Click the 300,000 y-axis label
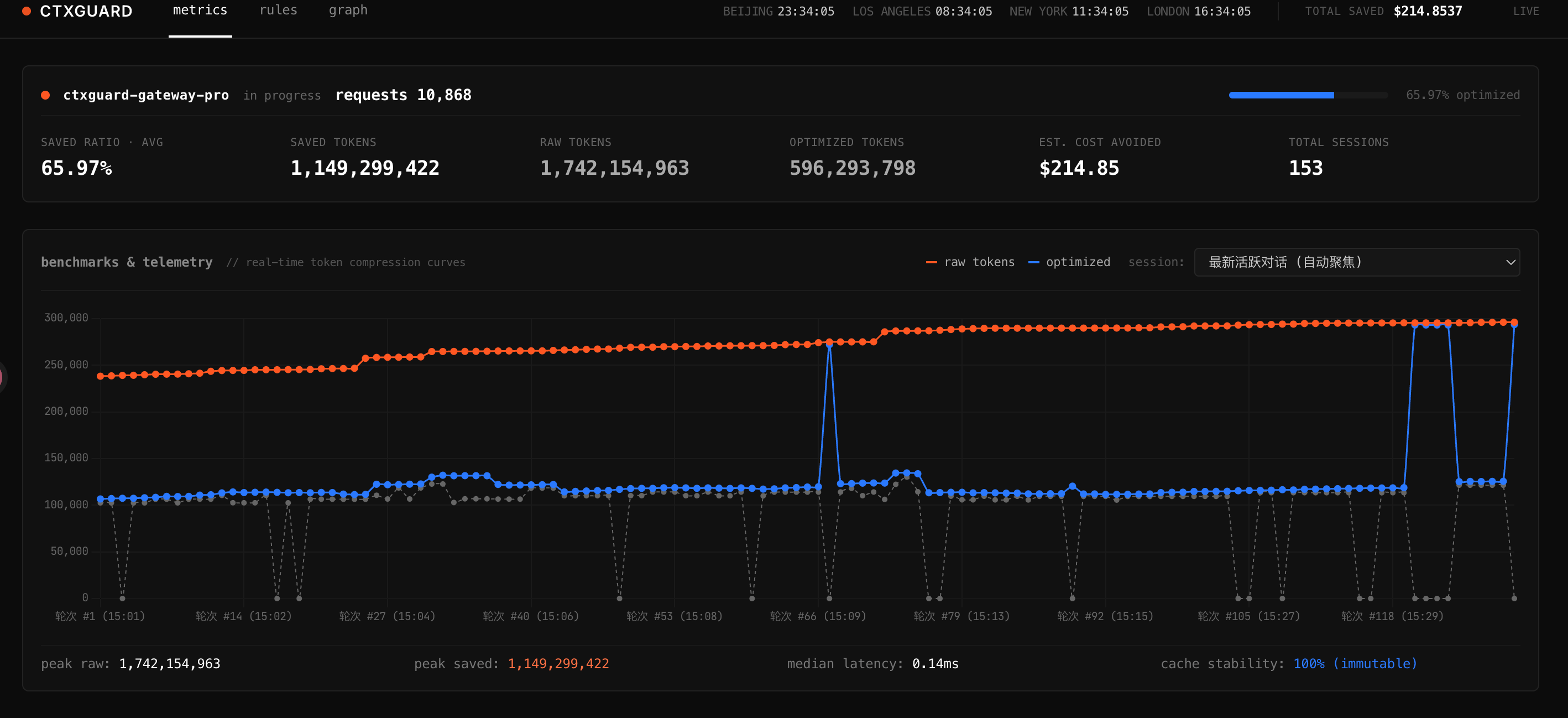This screenshot has width=1568, height=718. click(x=66, y=318)
